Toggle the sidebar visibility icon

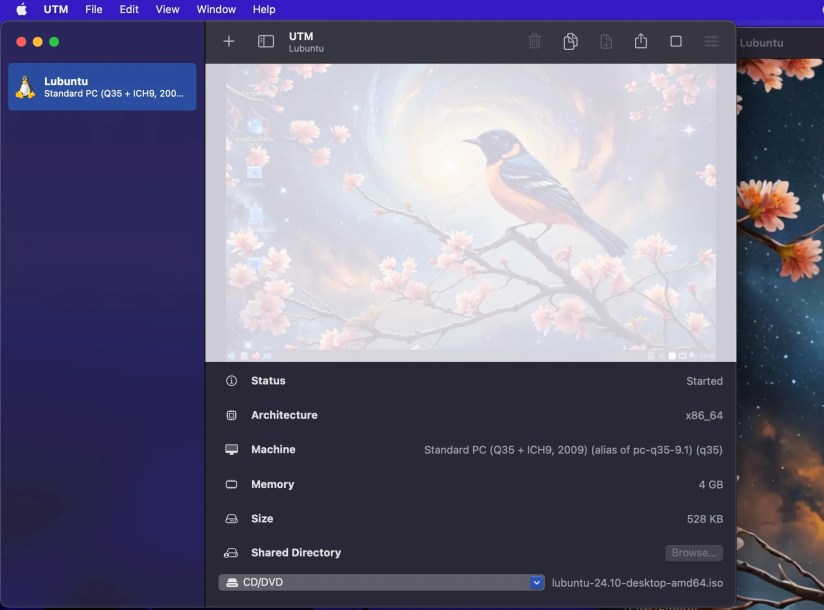(x=266, y=41)
